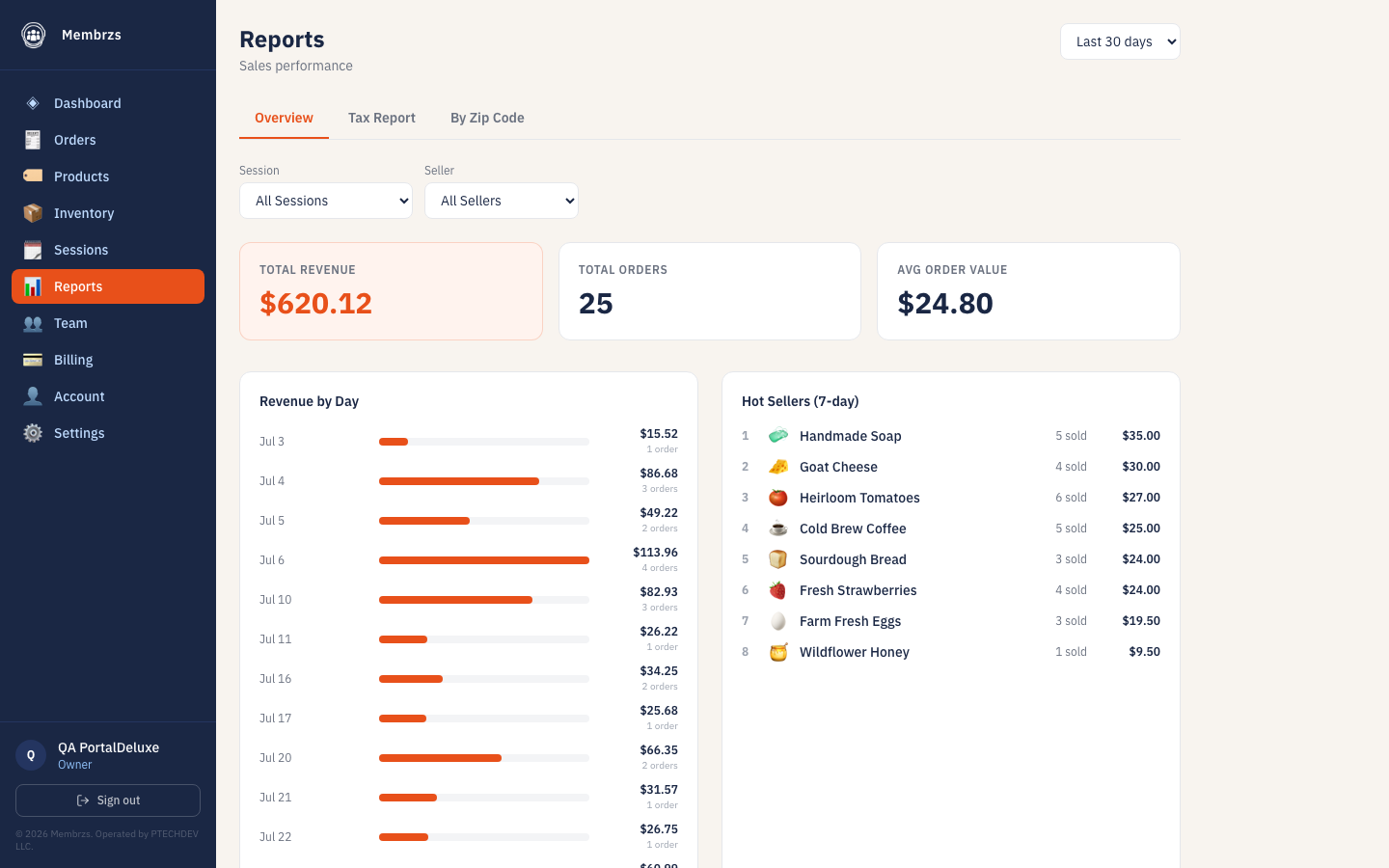The height and width of the screenshot is (868, 1389).
Task: Click the Heirloom Tomatoes 6 sold count
Action: click(x=1071, y=498)
